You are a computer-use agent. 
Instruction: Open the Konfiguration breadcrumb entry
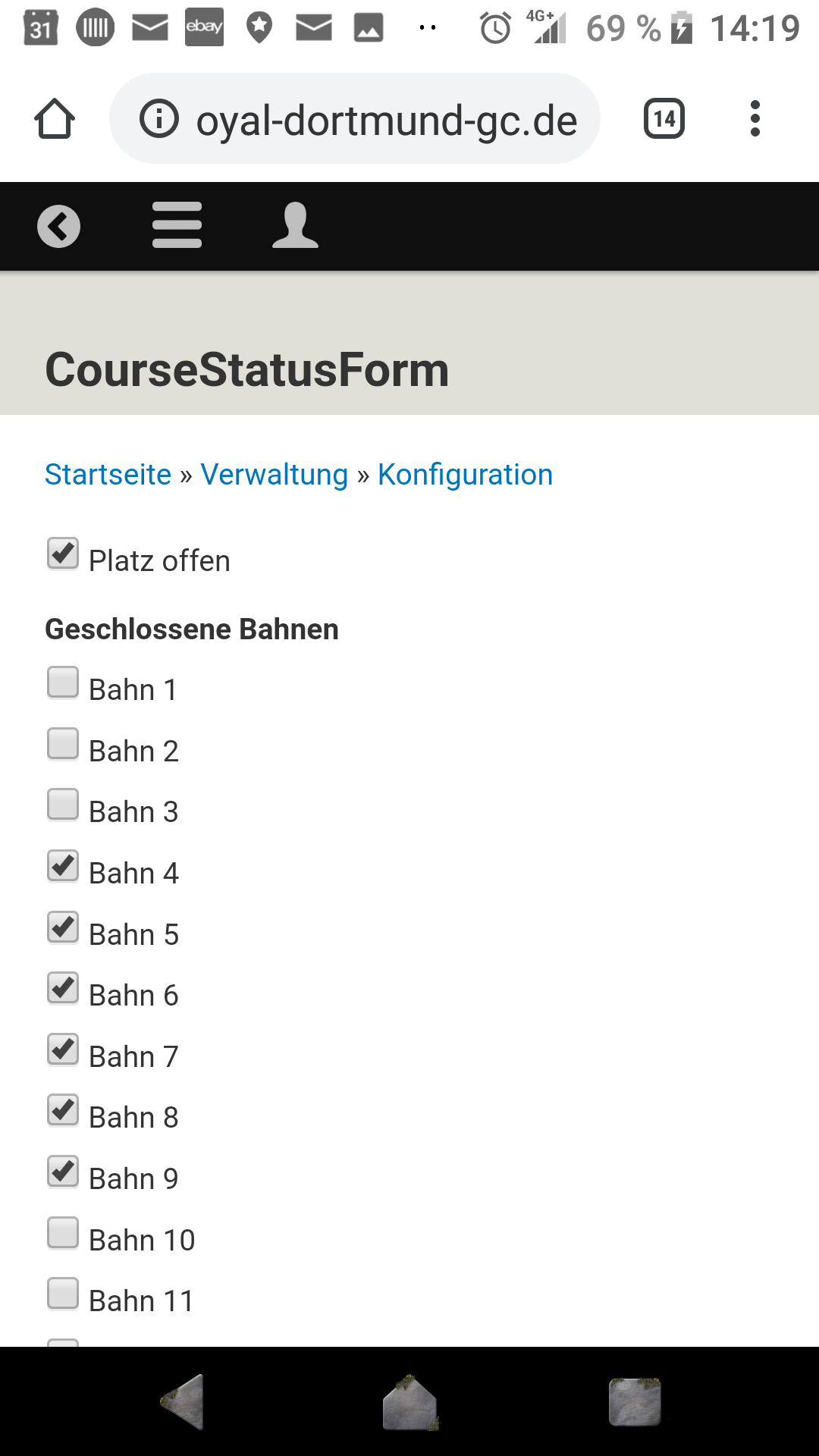465,474
